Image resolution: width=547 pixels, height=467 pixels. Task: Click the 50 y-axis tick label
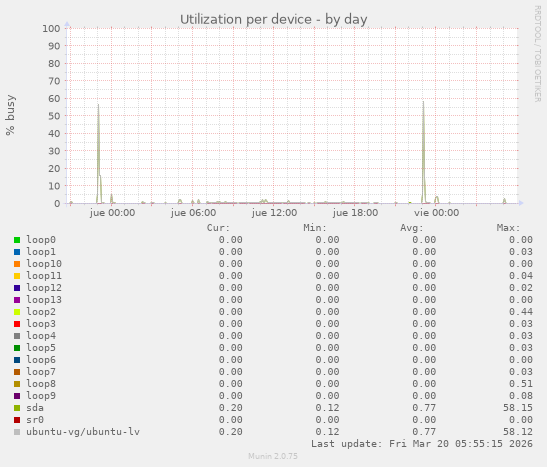[x=54, y=116]
